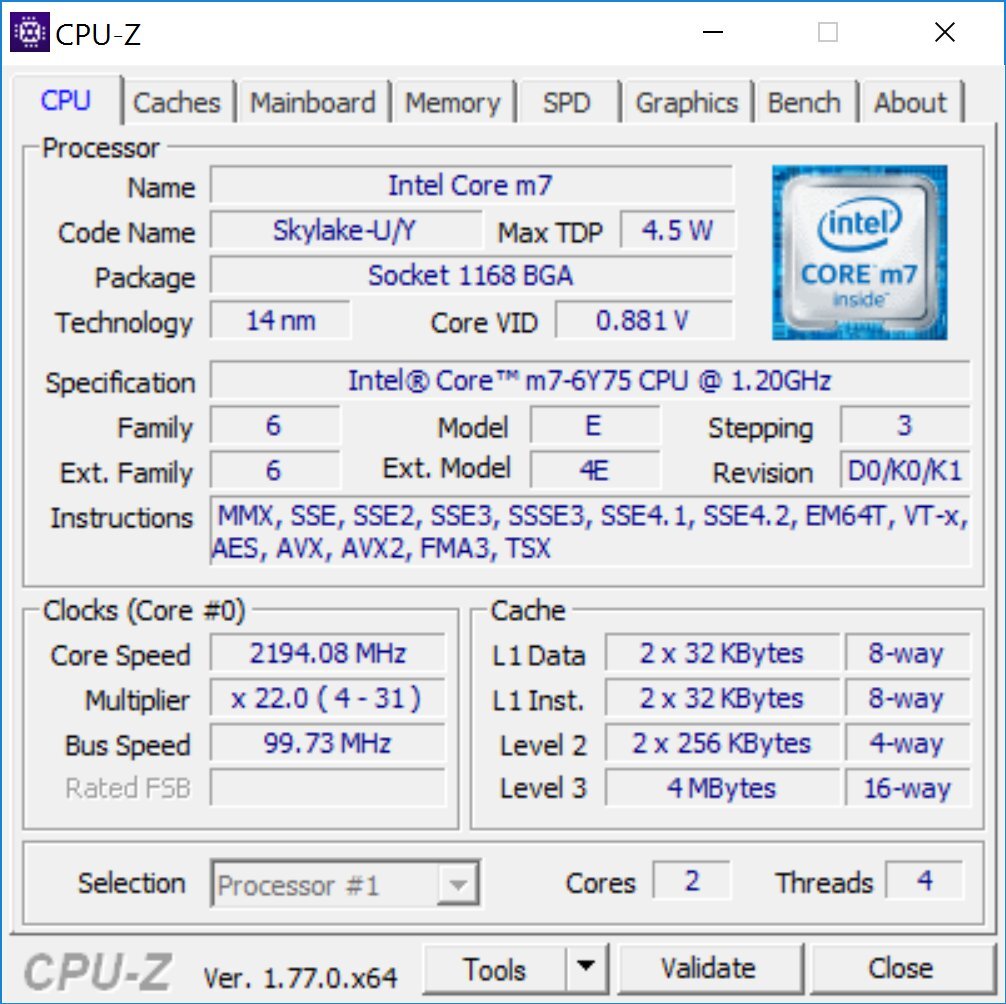
Task: Switch to the Caches tab
Action: pos(176,103)
